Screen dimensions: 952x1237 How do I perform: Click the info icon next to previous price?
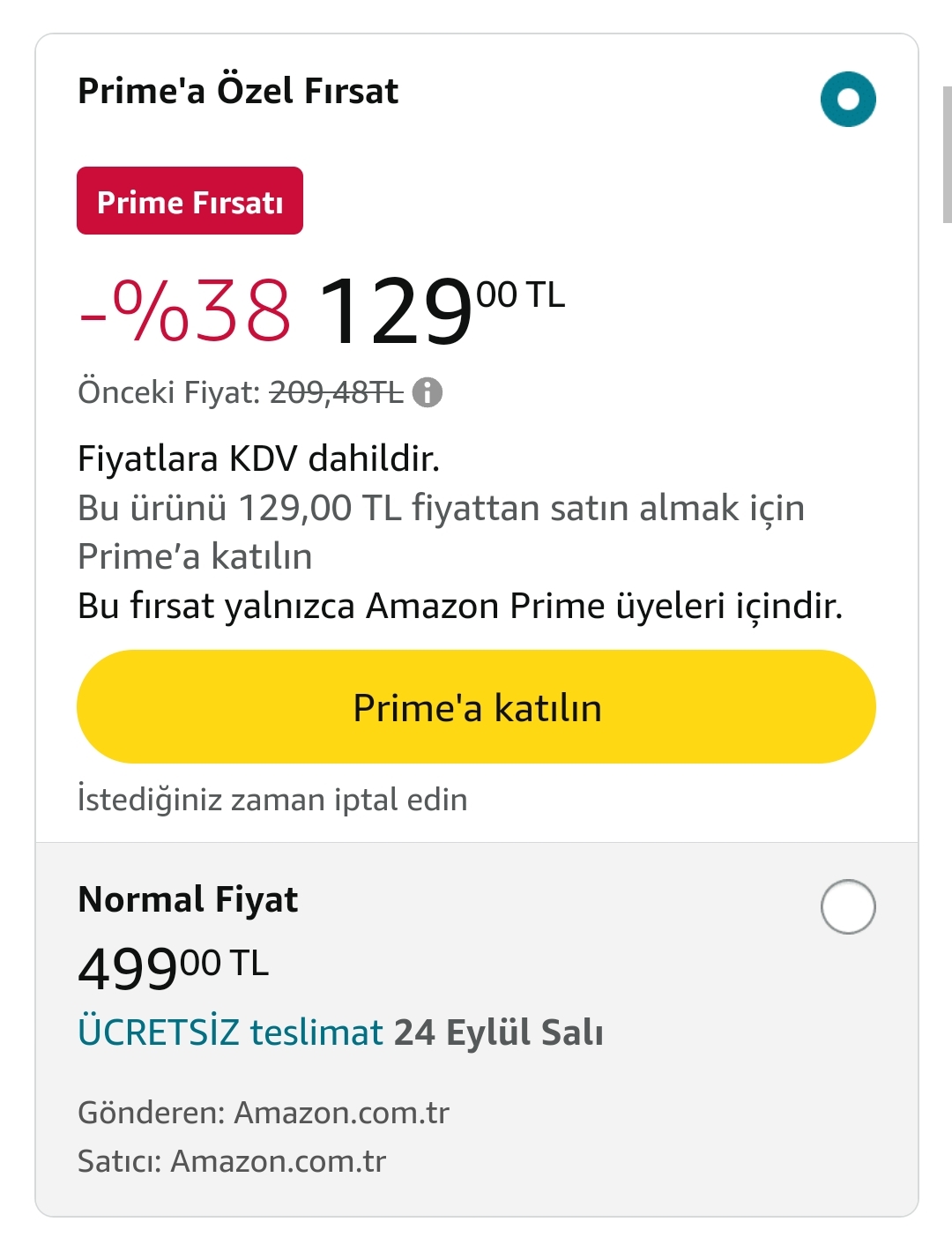click(x=428, y=391)
